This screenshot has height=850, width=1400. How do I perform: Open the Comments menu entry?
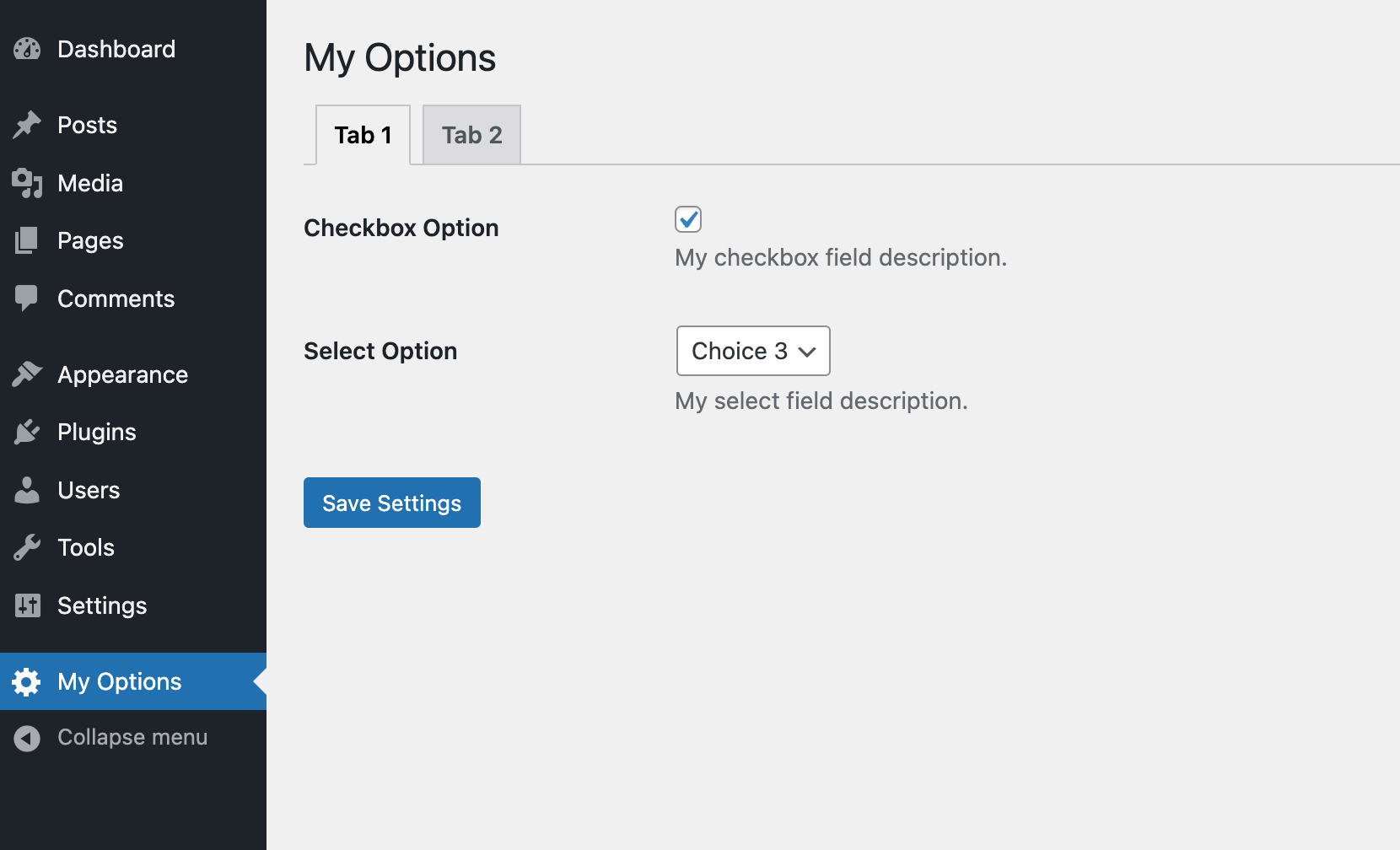click(x=116, y=299)
